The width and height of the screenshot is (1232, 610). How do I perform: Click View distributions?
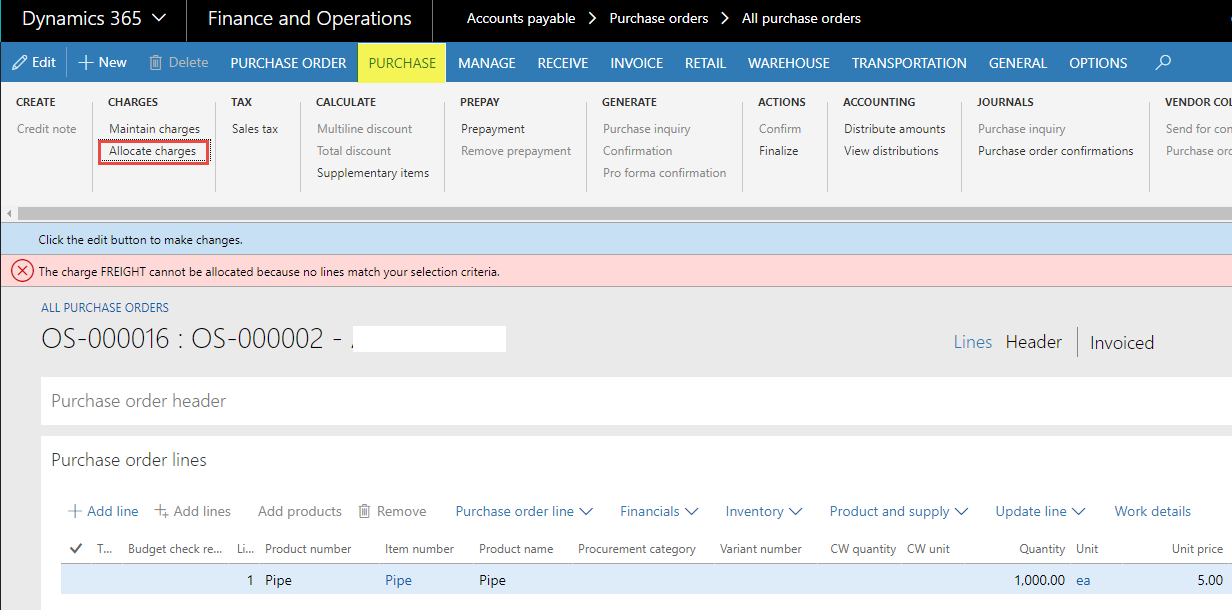click(891, 151)
